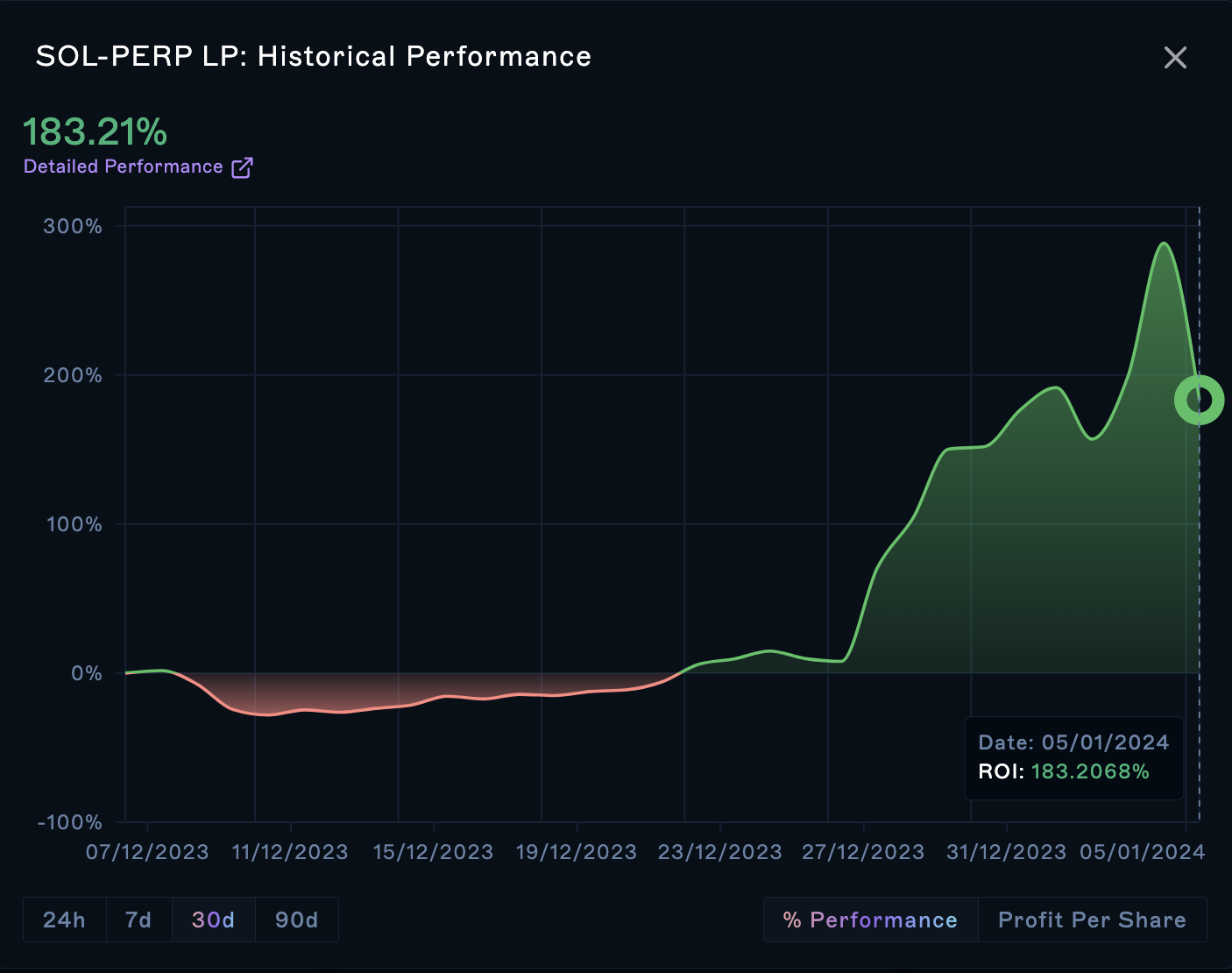Close the Historical Performance dialog
The width and height of the screenshot is (1232, 973).
1175,58
